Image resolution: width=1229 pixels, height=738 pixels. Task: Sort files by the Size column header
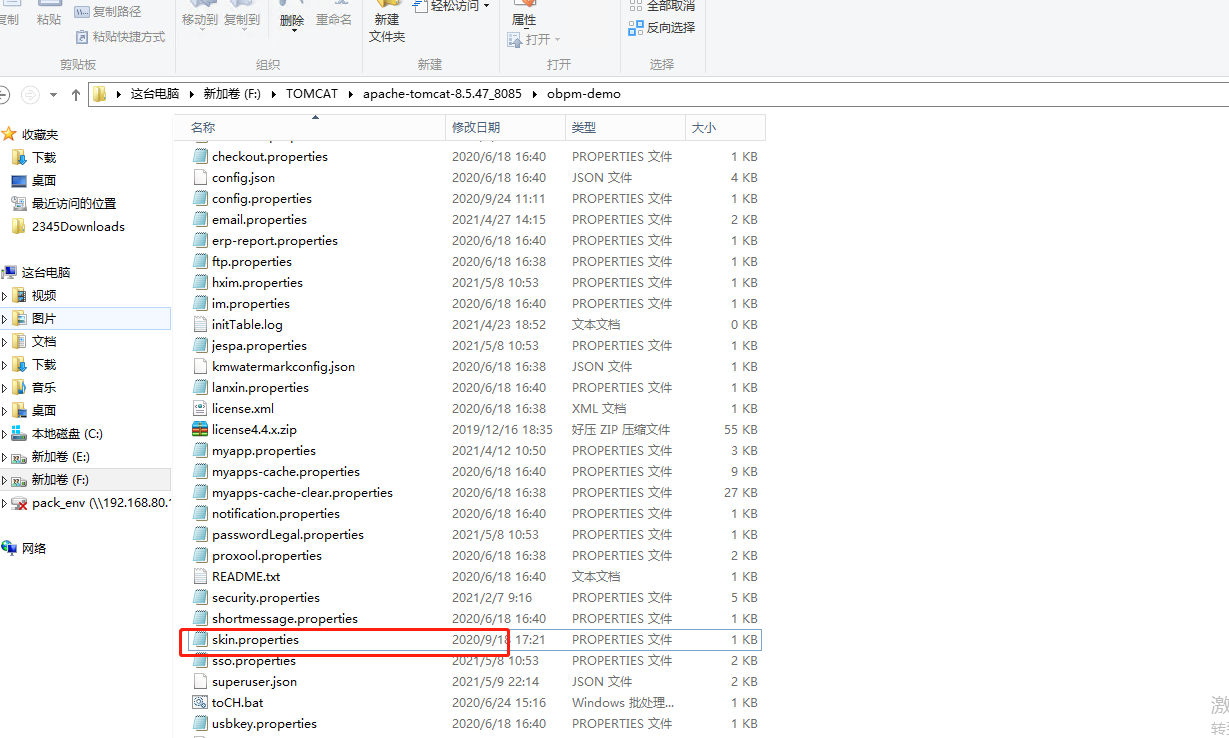click(725, 128)
